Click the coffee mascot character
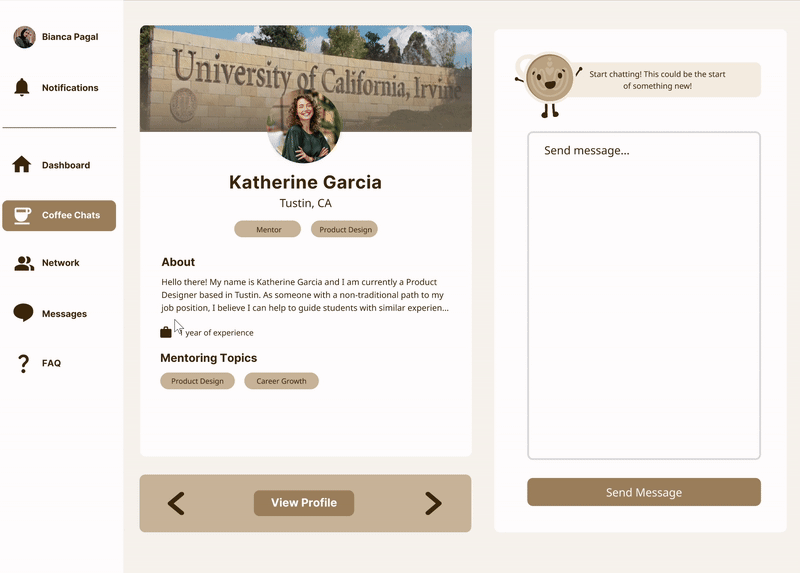Image resolution: width=800 pixels, height=573 pixels. coord(549,84)
